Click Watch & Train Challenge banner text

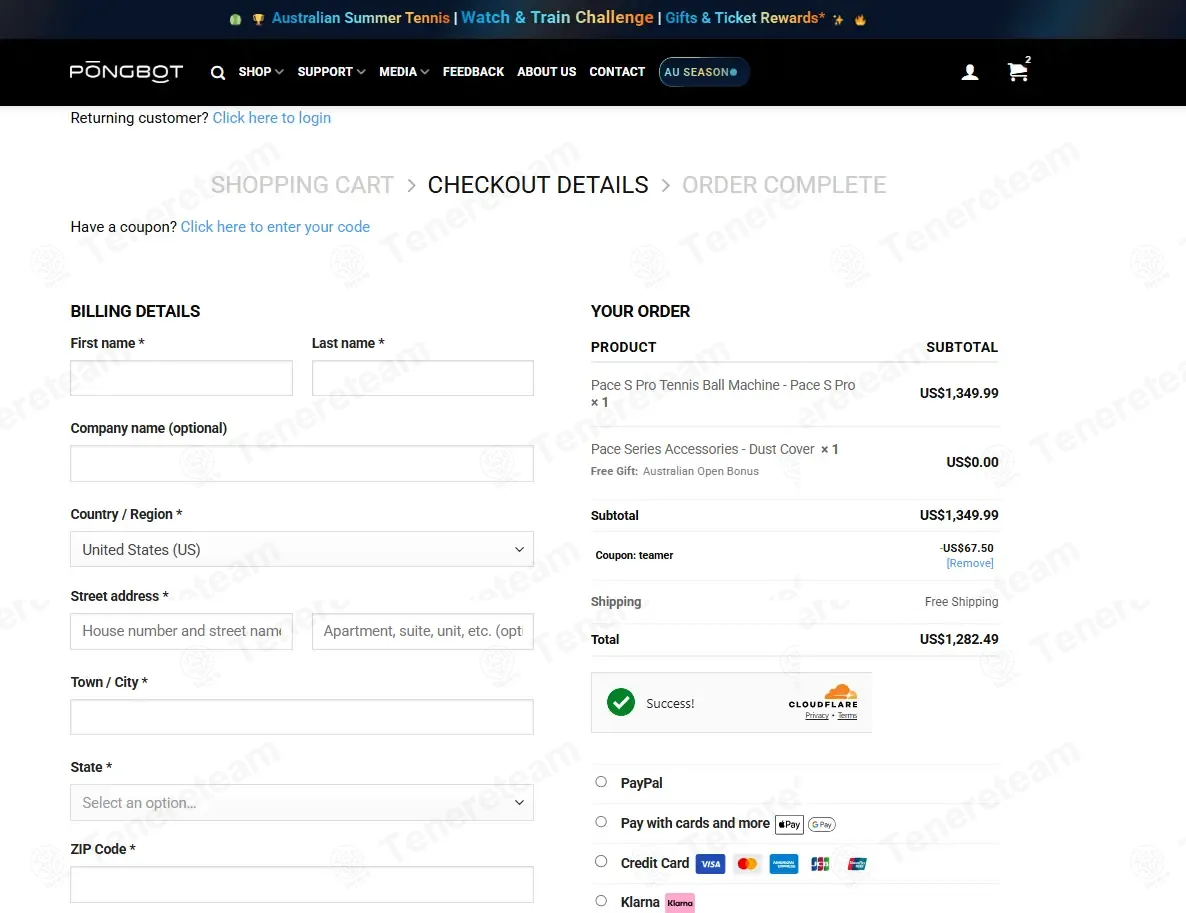557,17
